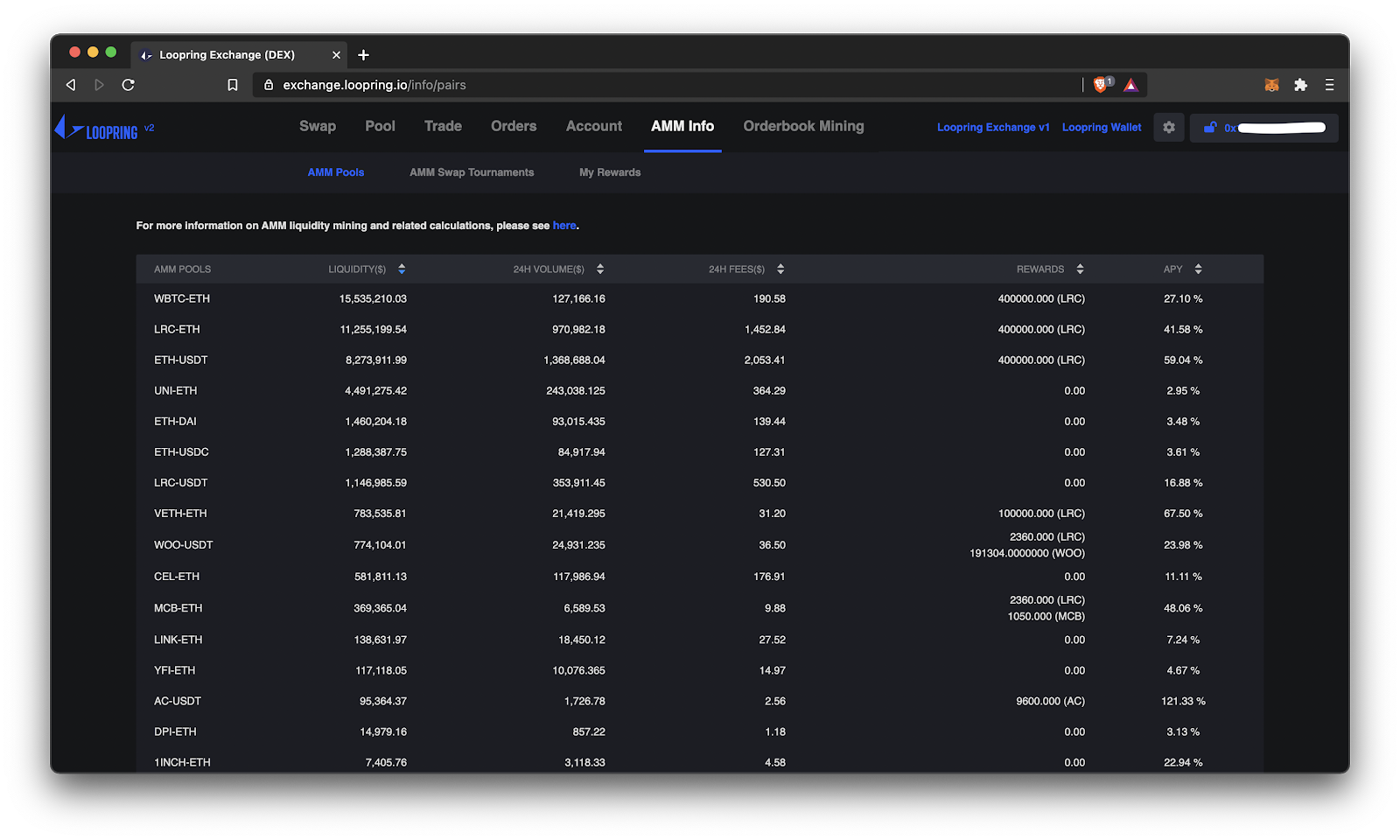Viewport: 1400px width, 840px height.
Task: Switch to My Rewards tab
Action: pos(610,172)
